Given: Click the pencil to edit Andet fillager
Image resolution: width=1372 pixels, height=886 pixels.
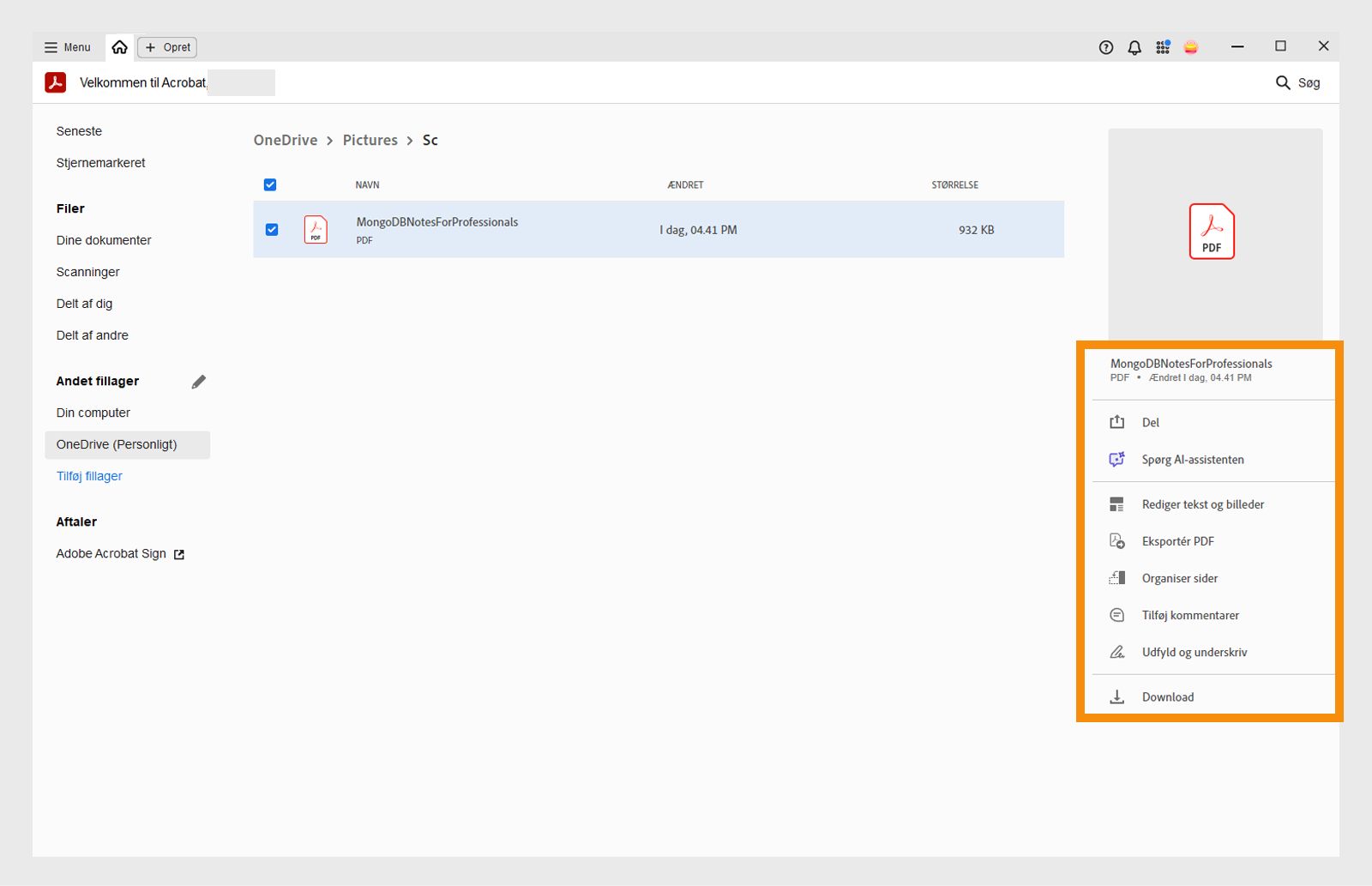Looking at the screenshot, I should click(x=199, y=381).
